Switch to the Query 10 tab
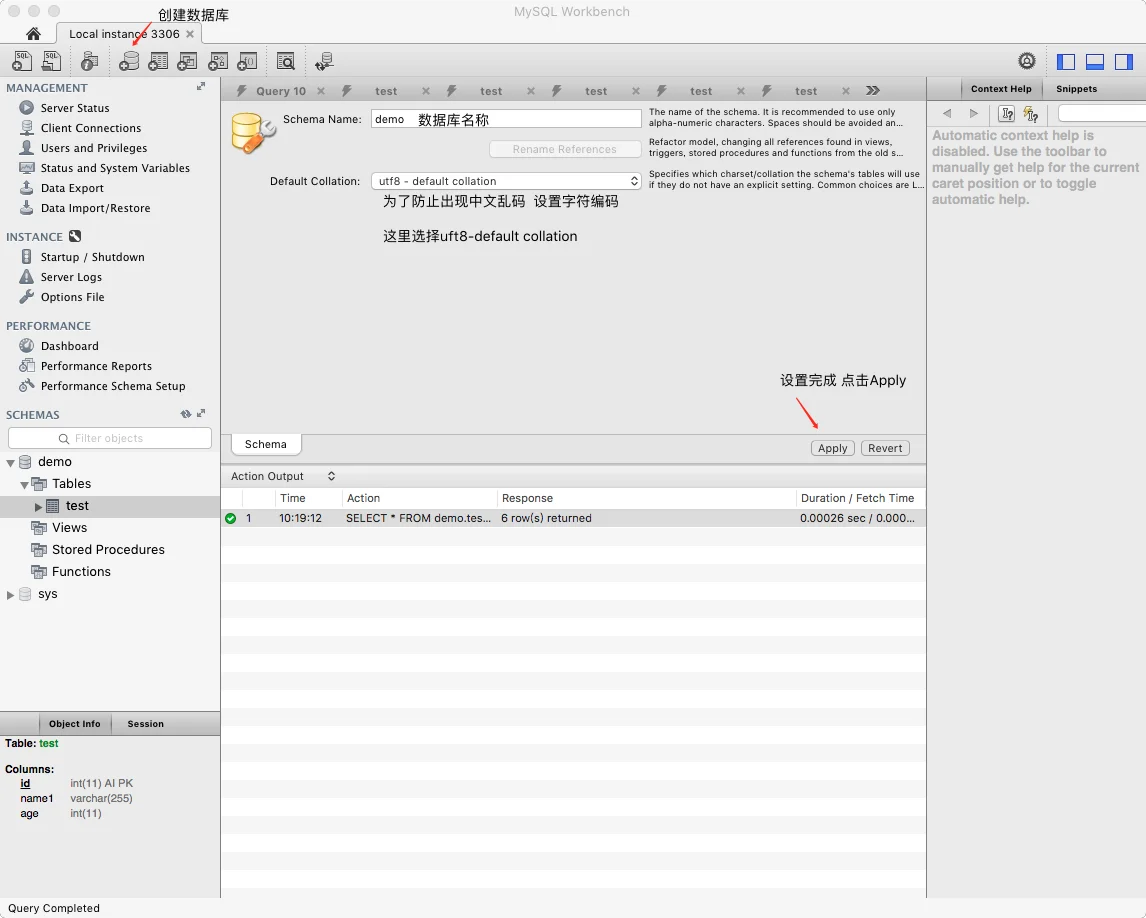The width and height of the screenshot is (1146, 918). pyautogui.click(x=281, y=91)
